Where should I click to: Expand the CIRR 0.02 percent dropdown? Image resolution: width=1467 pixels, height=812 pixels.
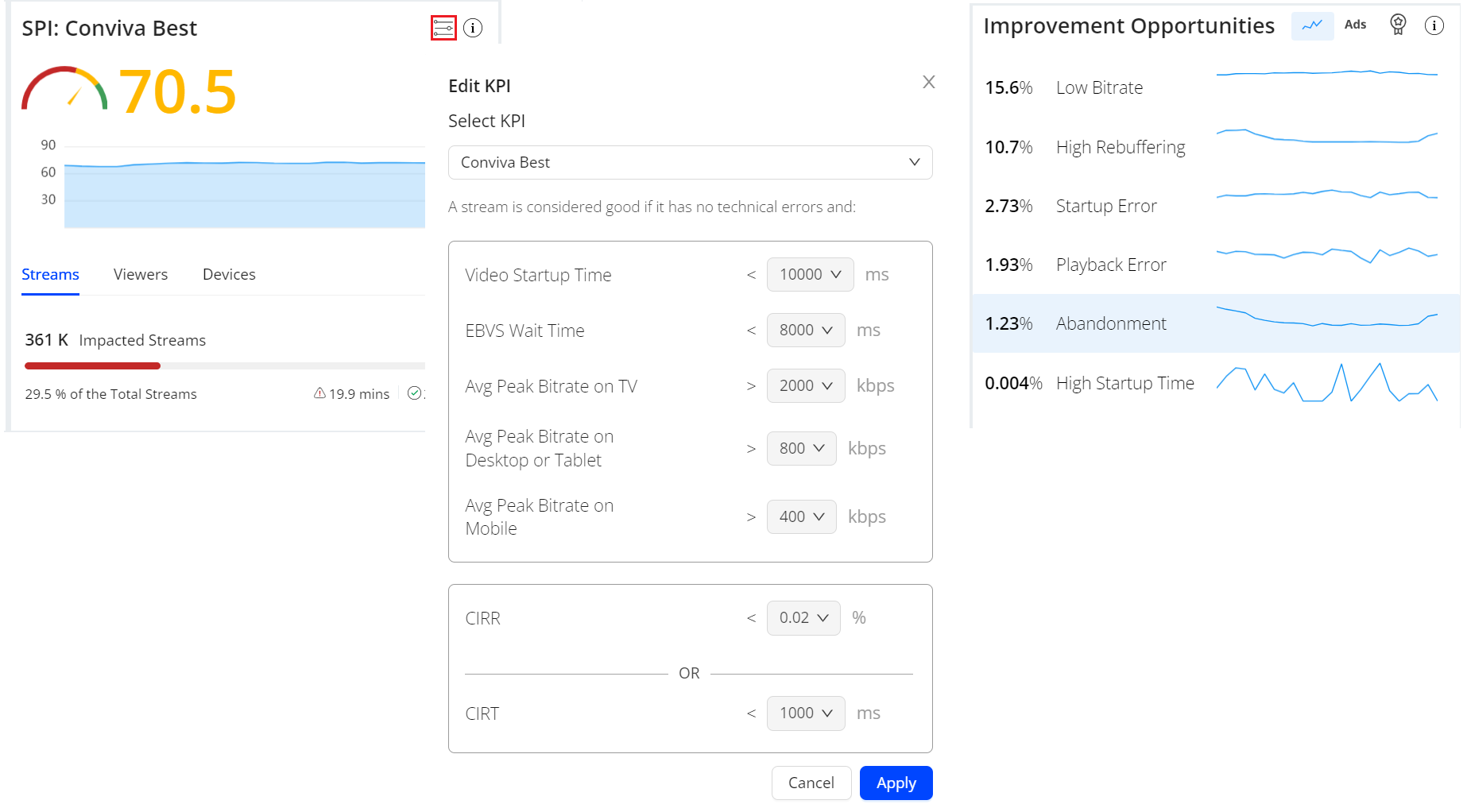(803, 618)
